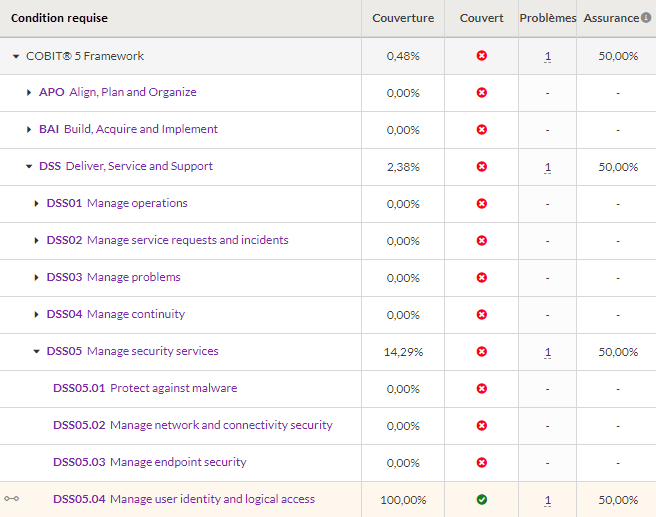Sort by the Couvert column header
This screenshot has height=517, width=656.
[482, 18]
